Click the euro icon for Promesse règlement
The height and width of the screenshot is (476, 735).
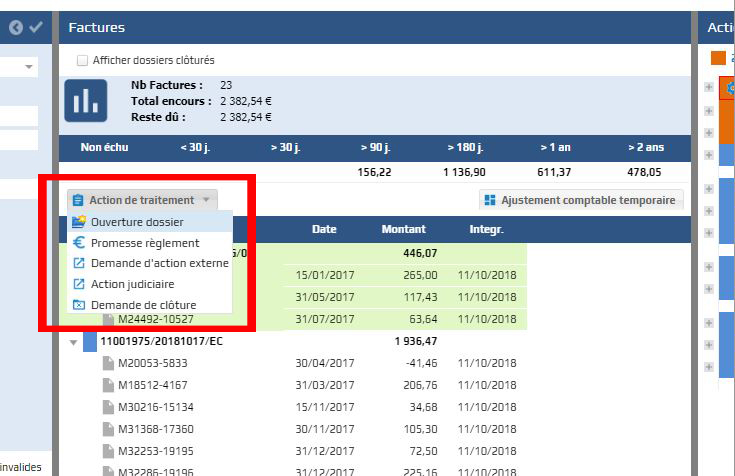pyautogui.click(x=79, y=243)
